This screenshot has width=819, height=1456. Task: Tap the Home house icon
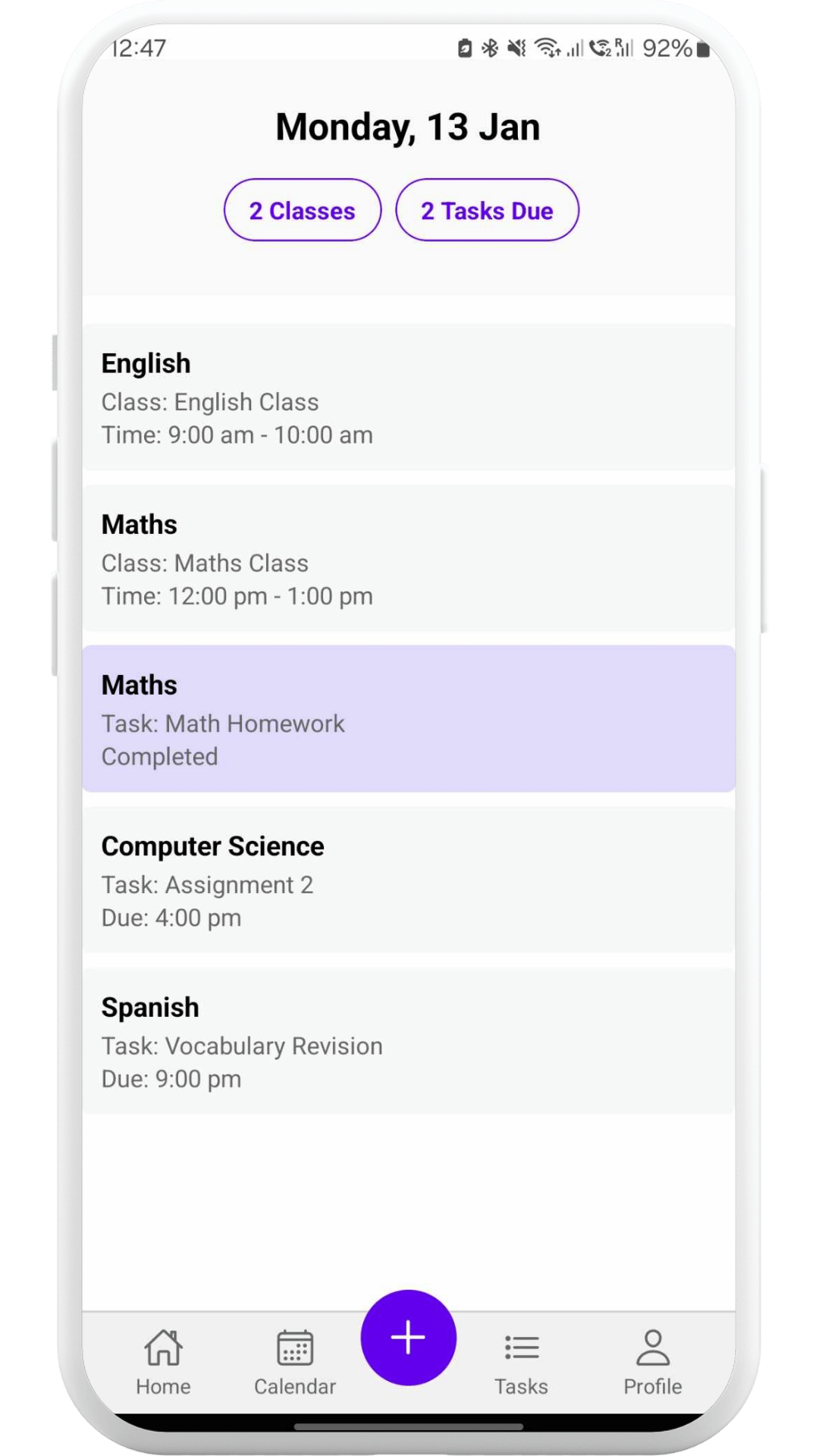click(x=163, y=1348)
